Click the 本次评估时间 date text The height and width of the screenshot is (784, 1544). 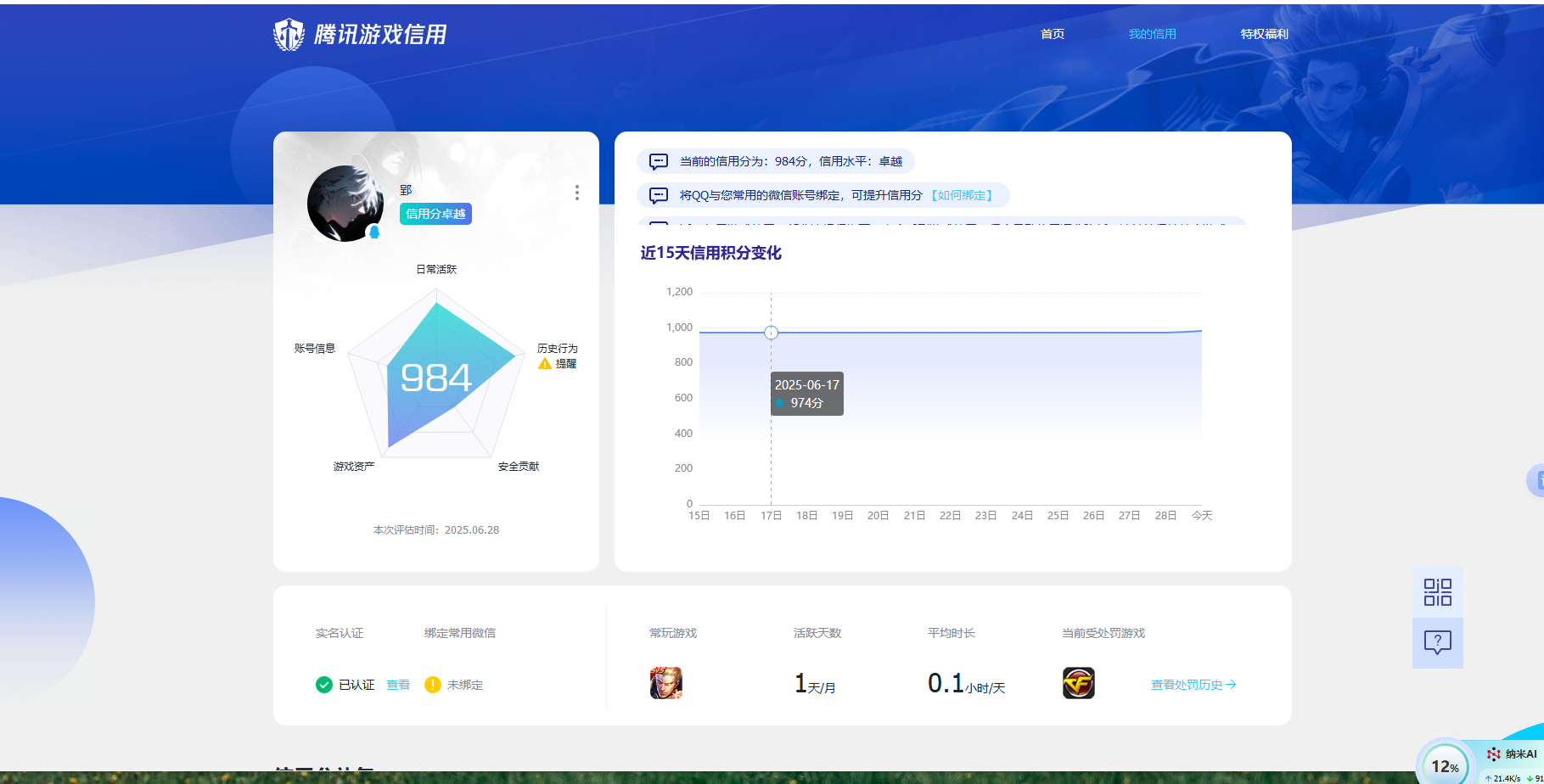point(436,529)
